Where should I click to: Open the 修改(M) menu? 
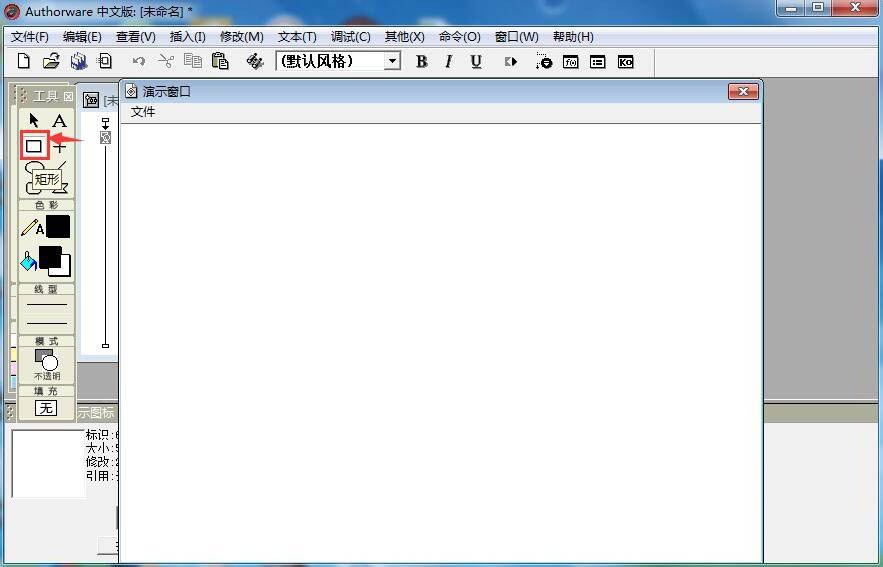242,37
